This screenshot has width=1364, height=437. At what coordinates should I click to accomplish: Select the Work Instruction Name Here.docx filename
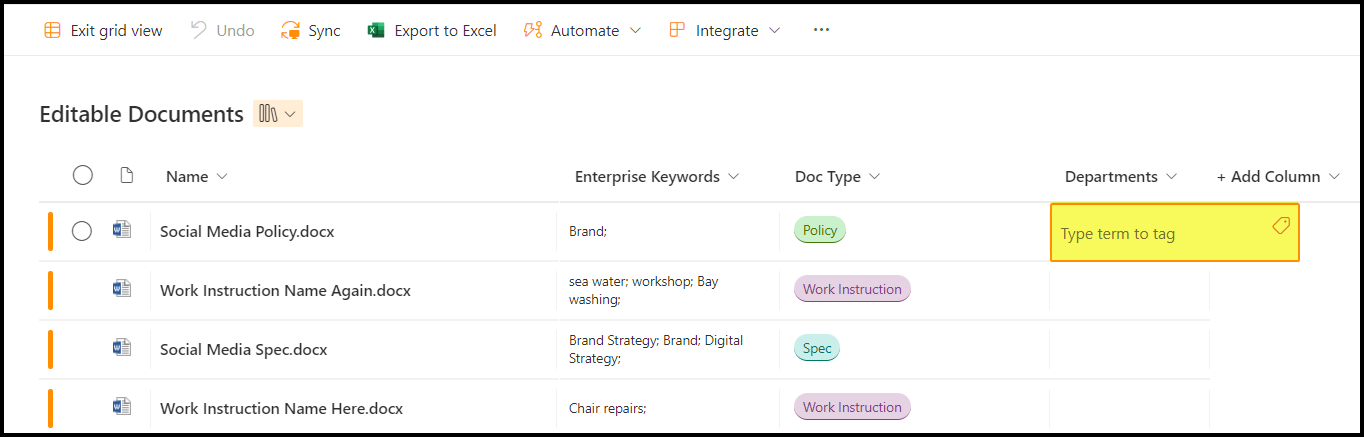click(281, 408)
